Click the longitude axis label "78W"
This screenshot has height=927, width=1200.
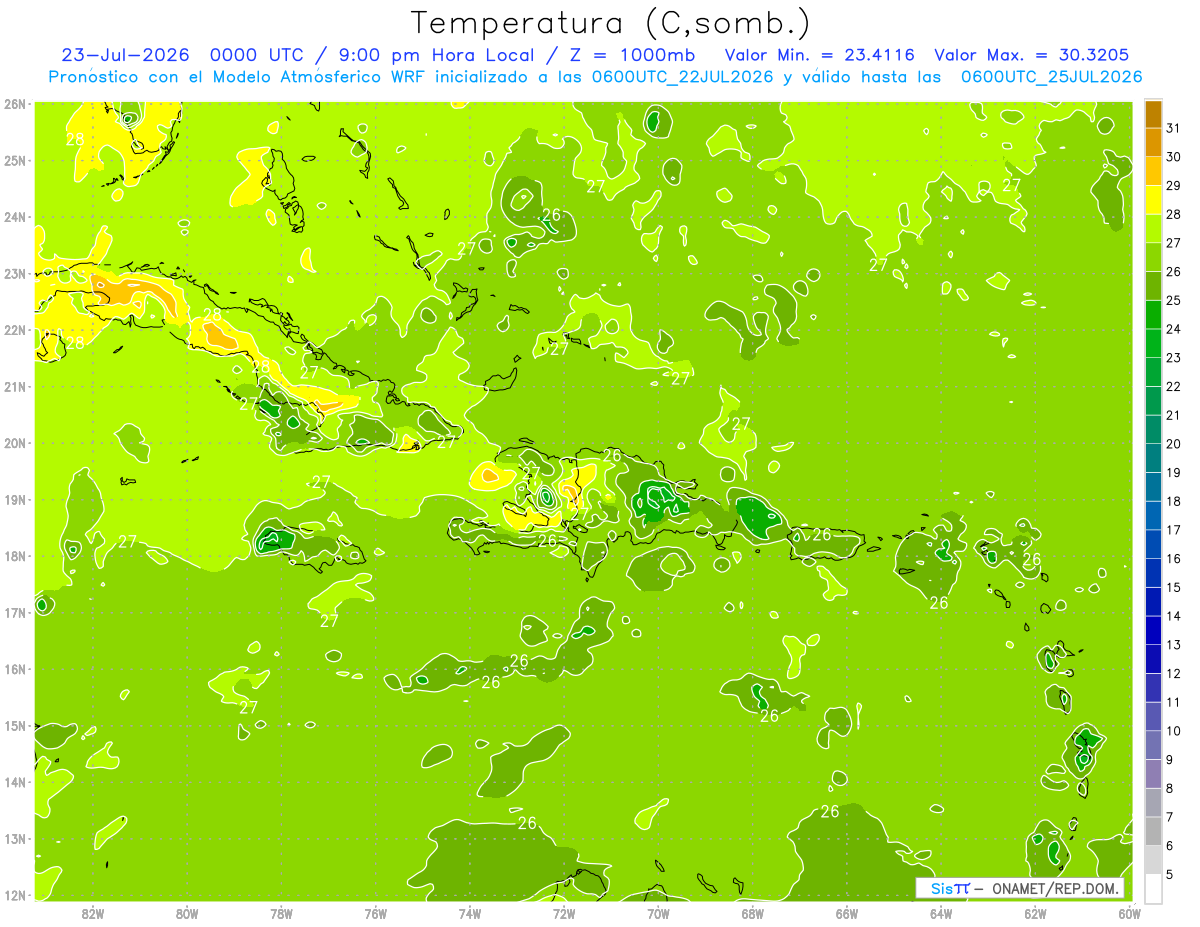click(x=281, y=912)
